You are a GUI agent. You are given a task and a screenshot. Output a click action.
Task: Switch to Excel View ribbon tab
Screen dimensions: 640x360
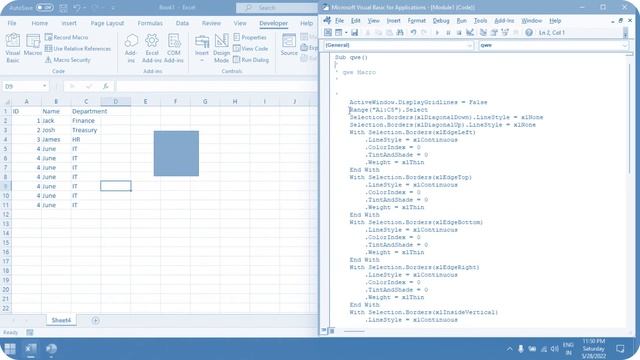point(240,23)
